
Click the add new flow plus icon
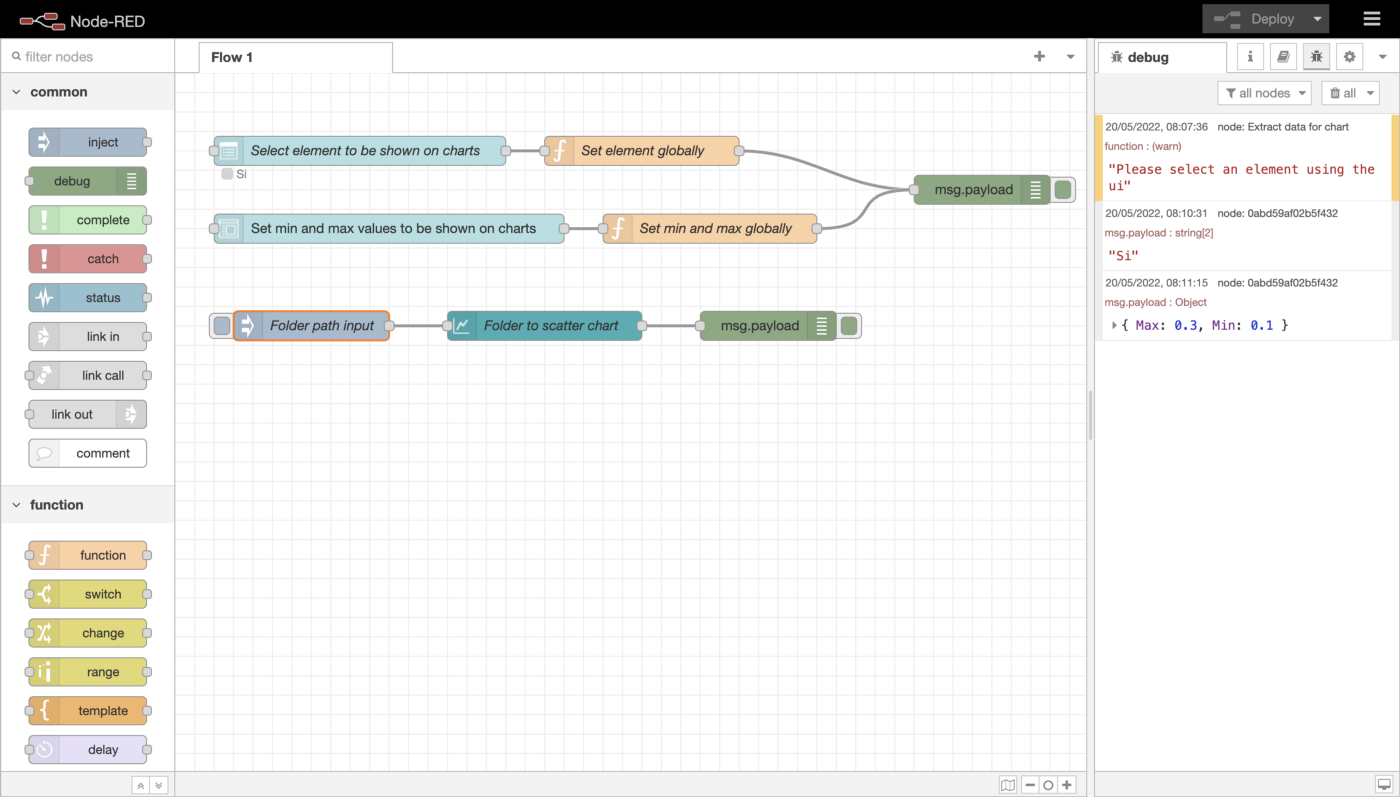point(1039,57)
